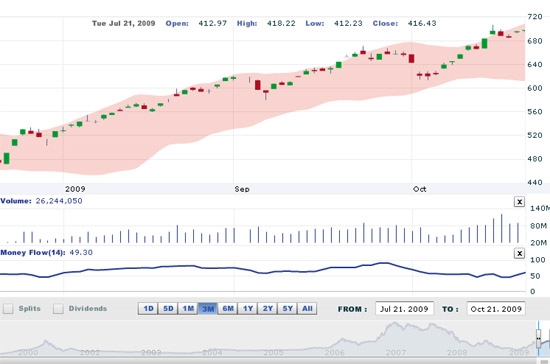550x364 pixels.
Task: Click 2004 label in history overview
Action: 212,352
